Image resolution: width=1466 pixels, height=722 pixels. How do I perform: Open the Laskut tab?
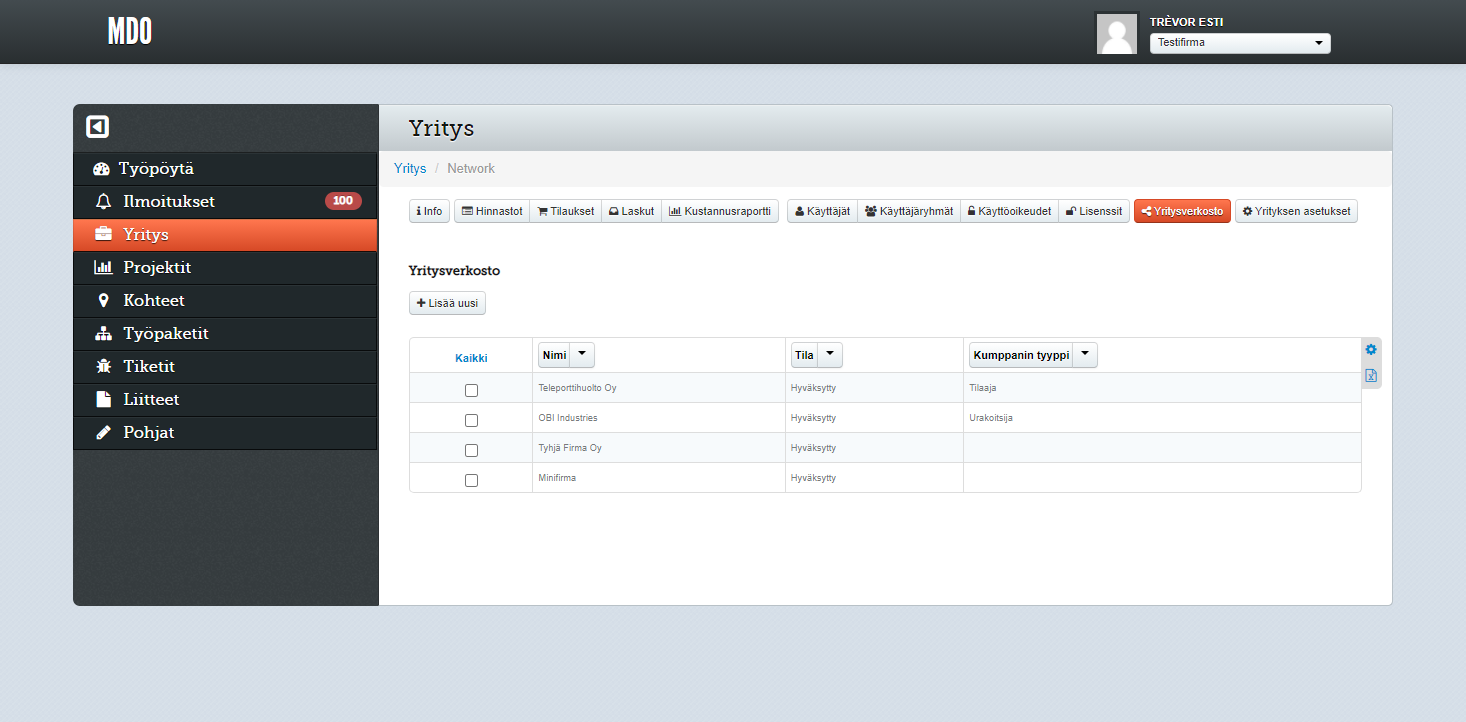[632, 211]
